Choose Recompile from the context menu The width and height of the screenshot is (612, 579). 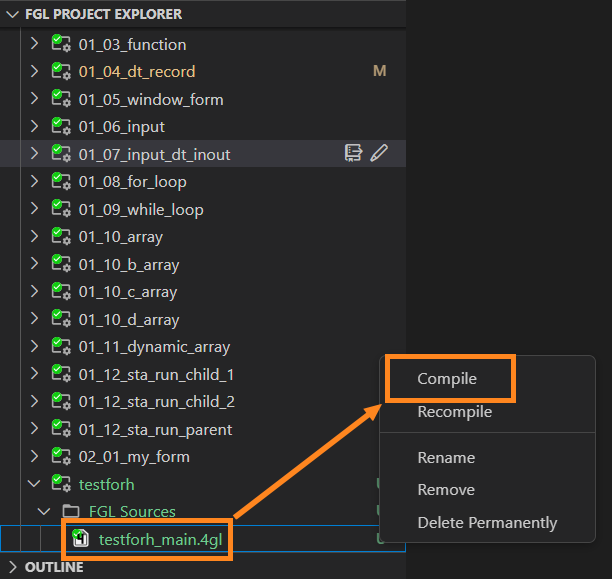[454, 412]
